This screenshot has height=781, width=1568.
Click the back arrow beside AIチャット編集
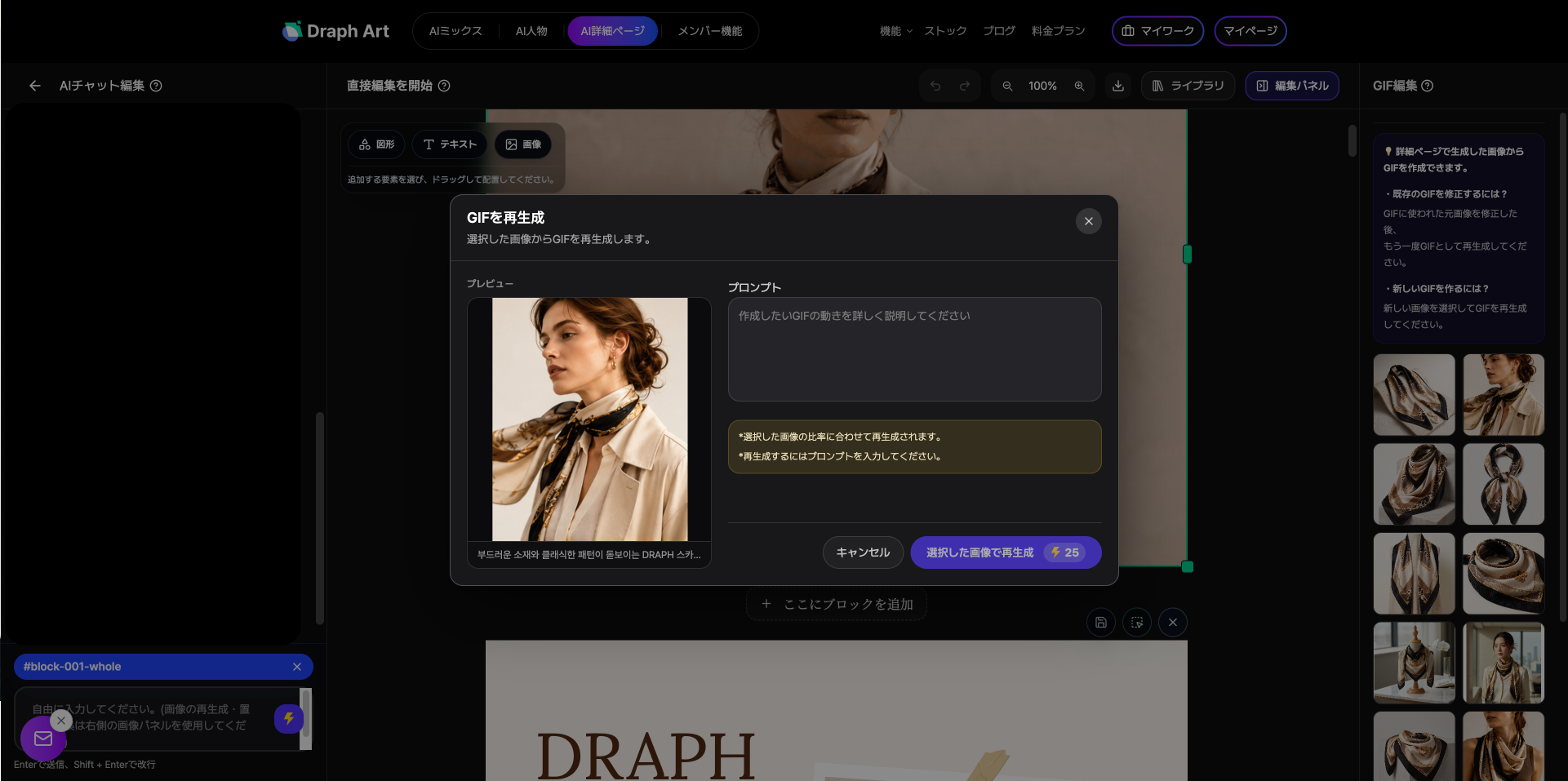pos(34,86)
